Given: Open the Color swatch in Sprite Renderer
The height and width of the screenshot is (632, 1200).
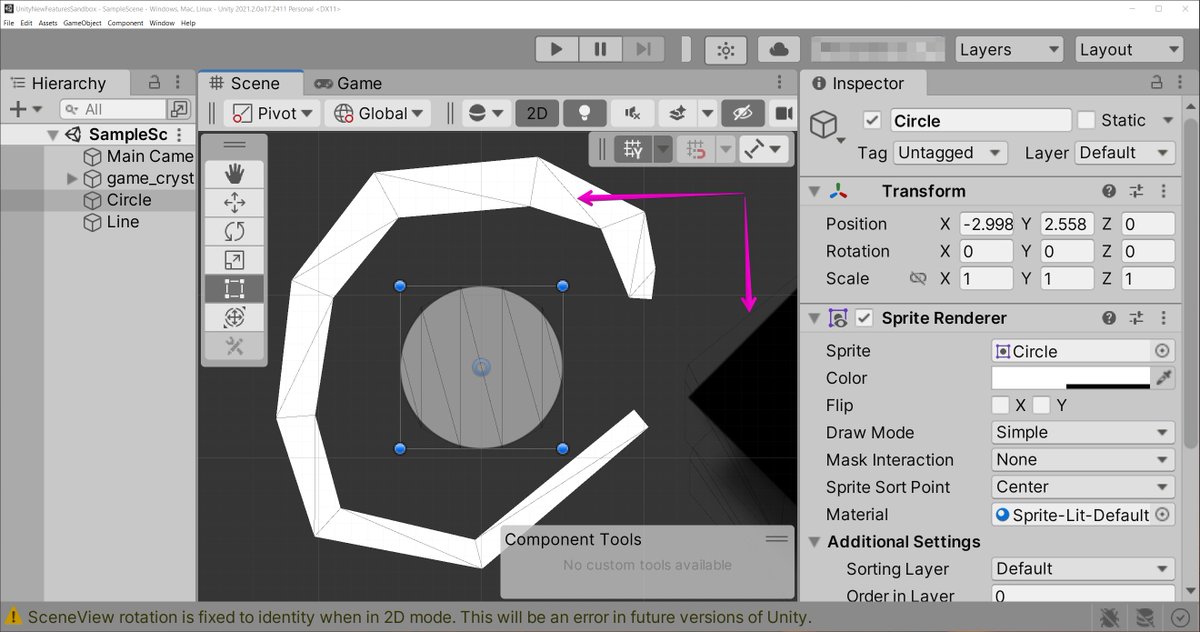Looking at the screenshot, I should click(1070, 378).
